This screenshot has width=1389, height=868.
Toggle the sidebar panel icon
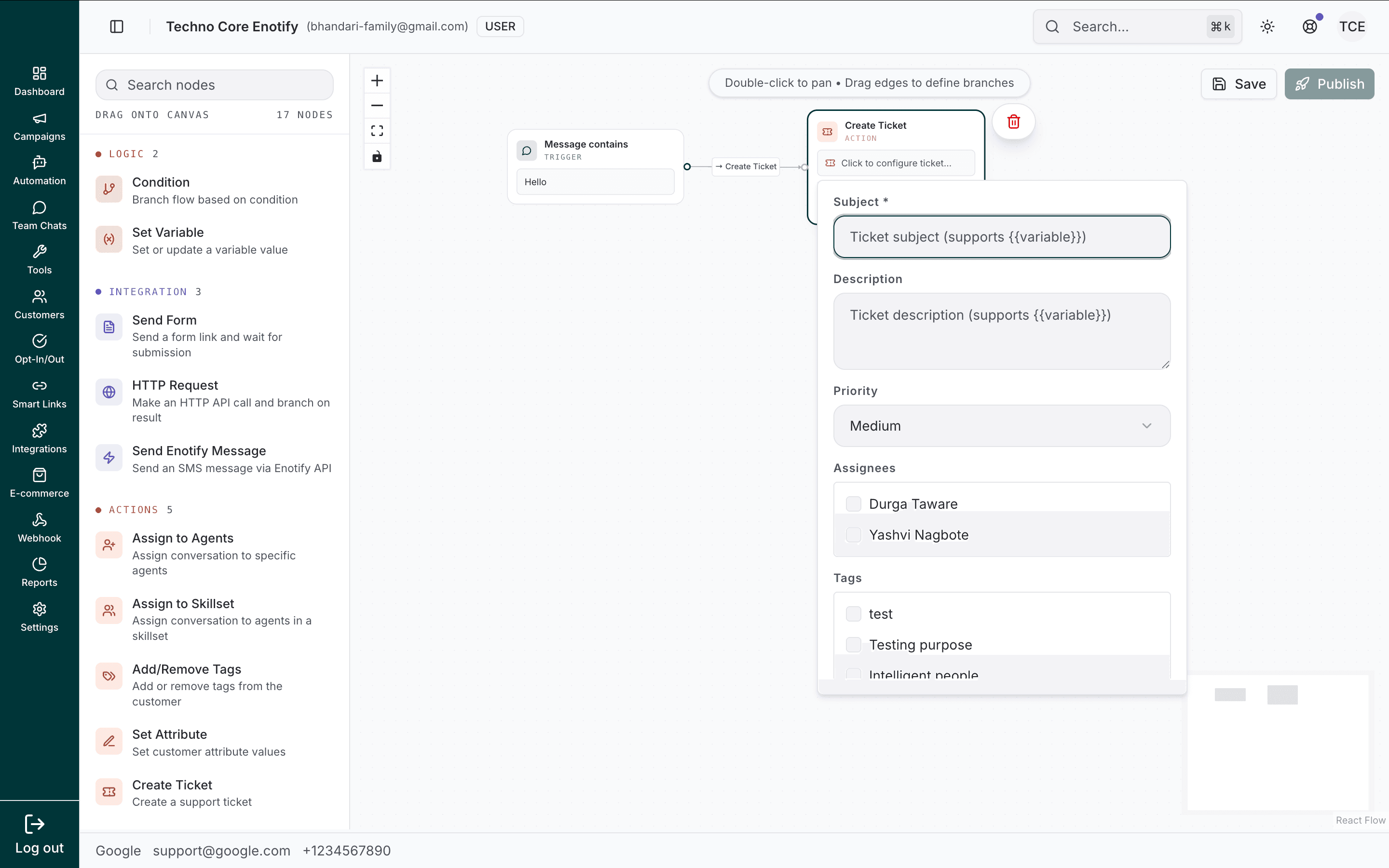(x=117, y=27)
